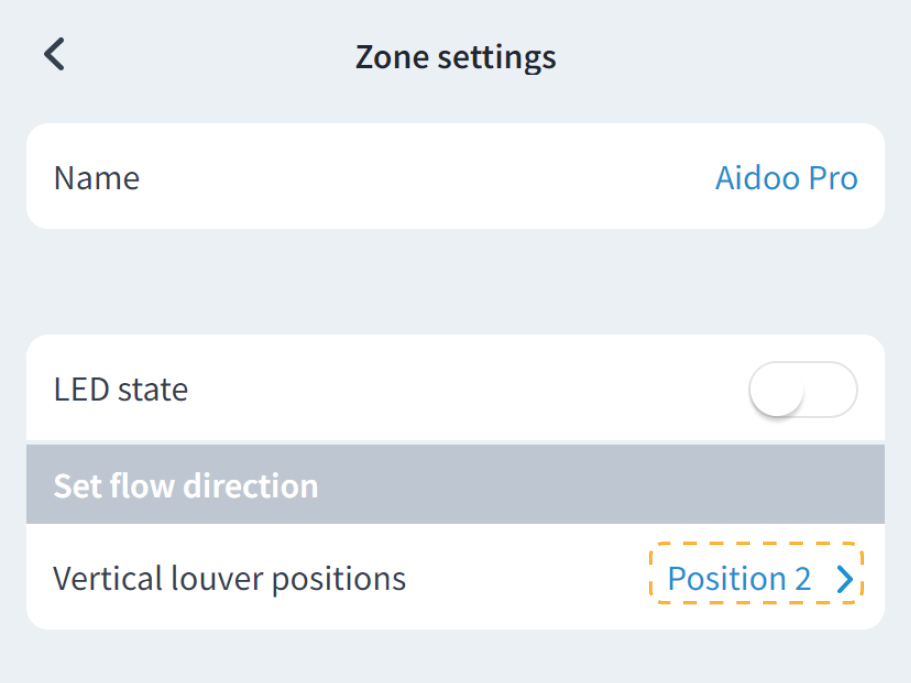Click the chevron next to Position 2
Screen dimensions: 911x683
(845, 579)
